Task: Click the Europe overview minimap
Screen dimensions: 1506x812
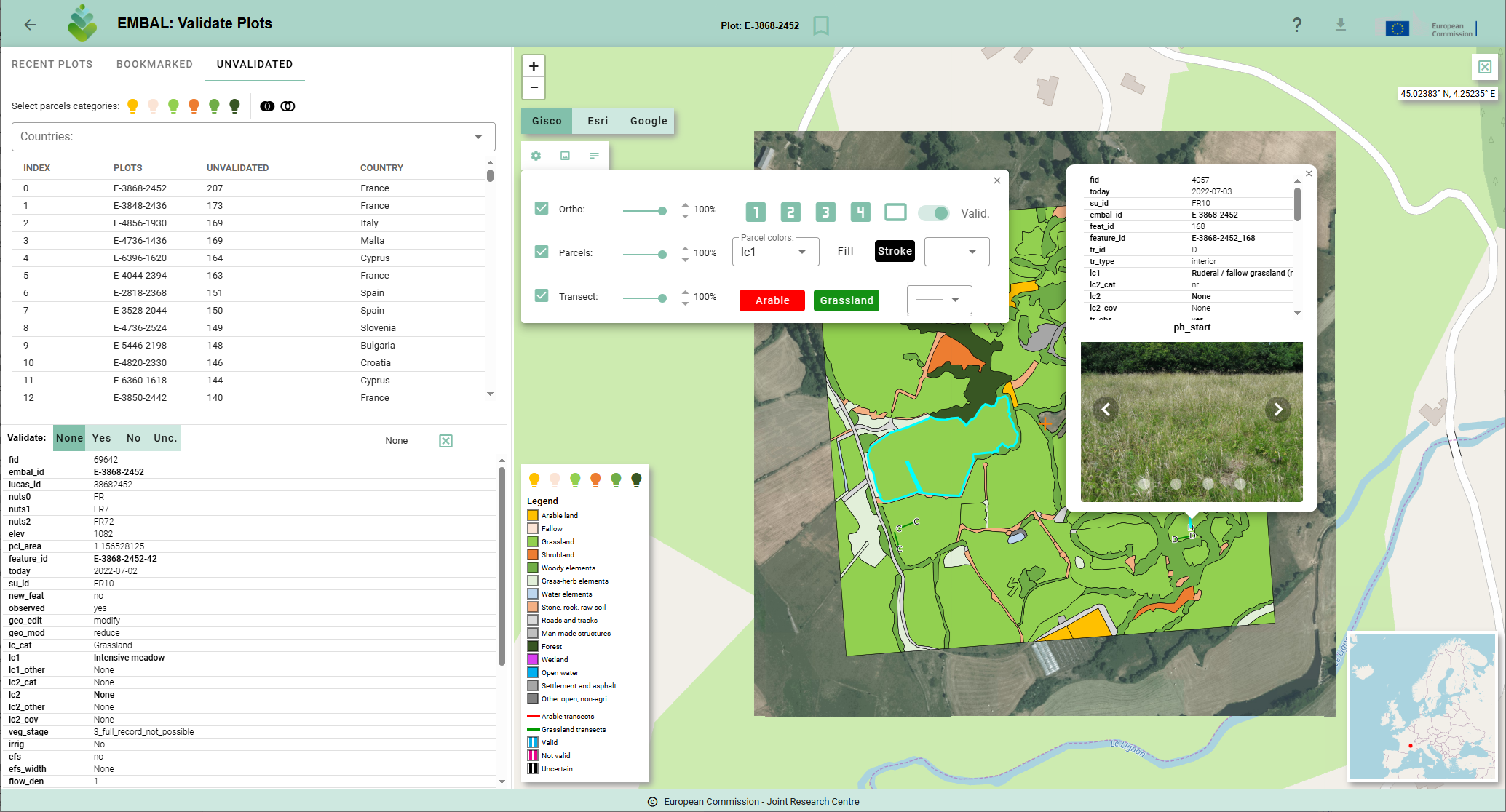Action: pos(1422,706)
